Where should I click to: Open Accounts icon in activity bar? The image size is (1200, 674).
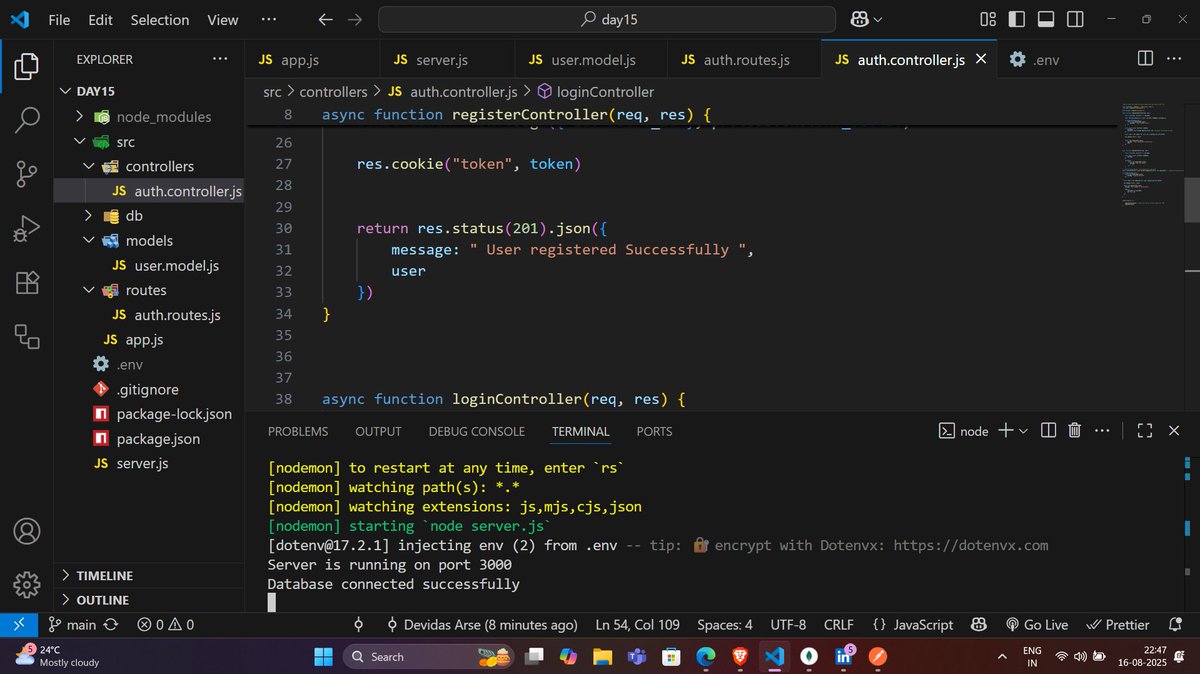[x=27, y=530]
